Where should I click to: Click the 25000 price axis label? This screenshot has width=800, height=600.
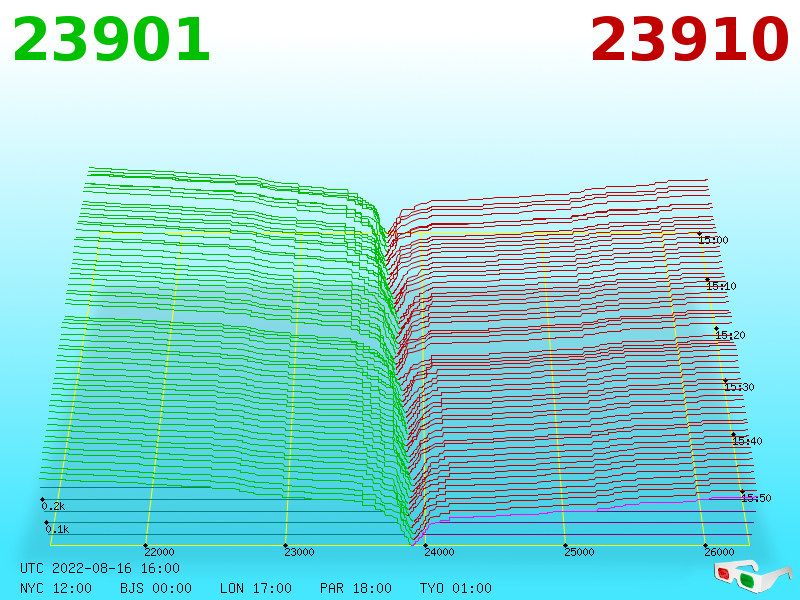[x=579, y=552]
